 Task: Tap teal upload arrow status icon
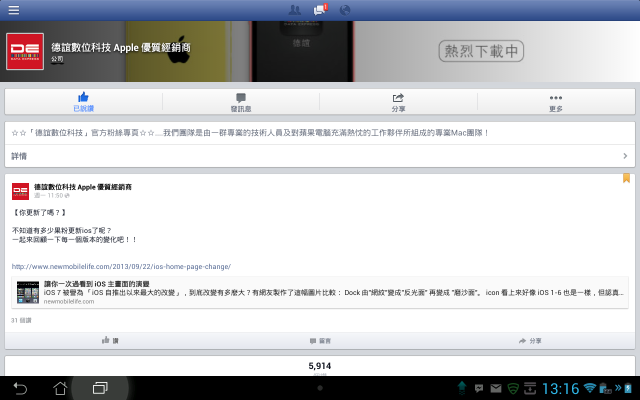point(462,388)
